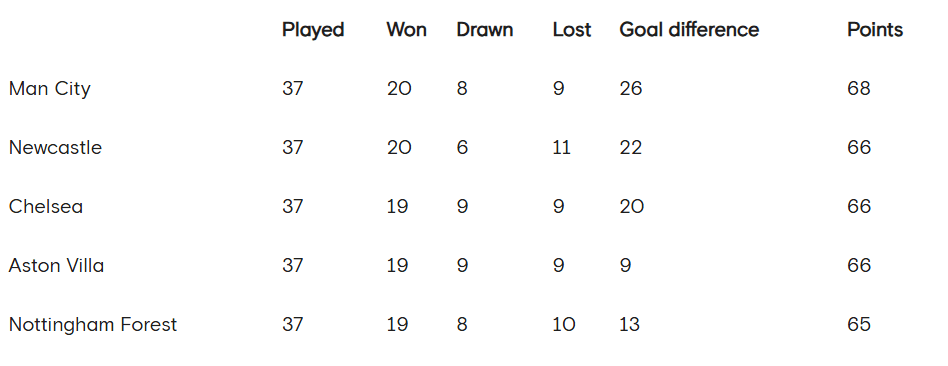Click Man City's 68 points value
This screenshot has width=948, height=366.
coord(859,89)
